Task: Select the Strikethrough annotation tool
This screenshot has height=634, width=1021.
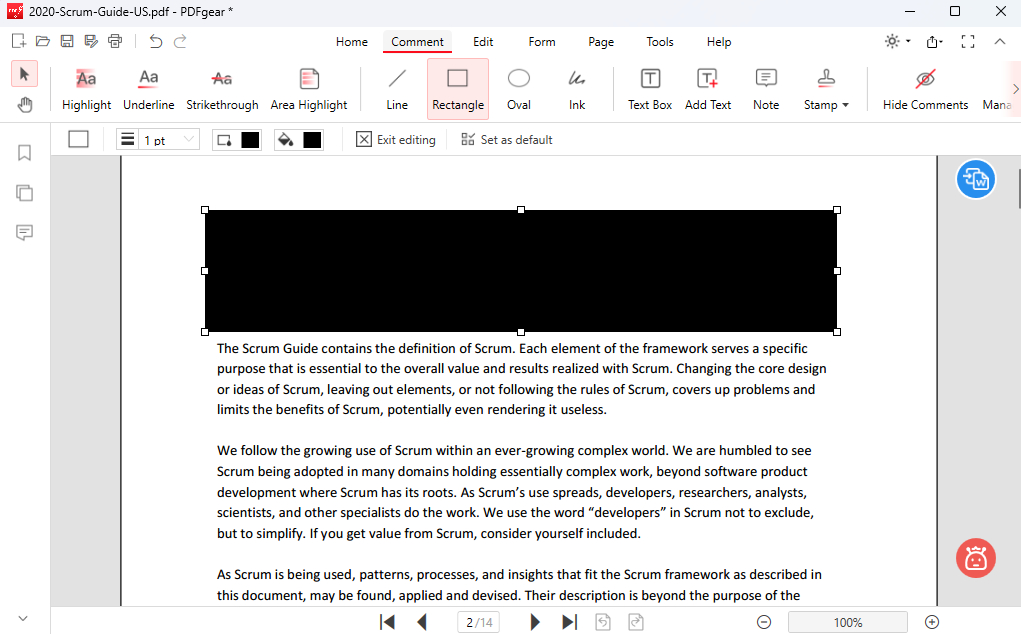Action: coord(222,89)
